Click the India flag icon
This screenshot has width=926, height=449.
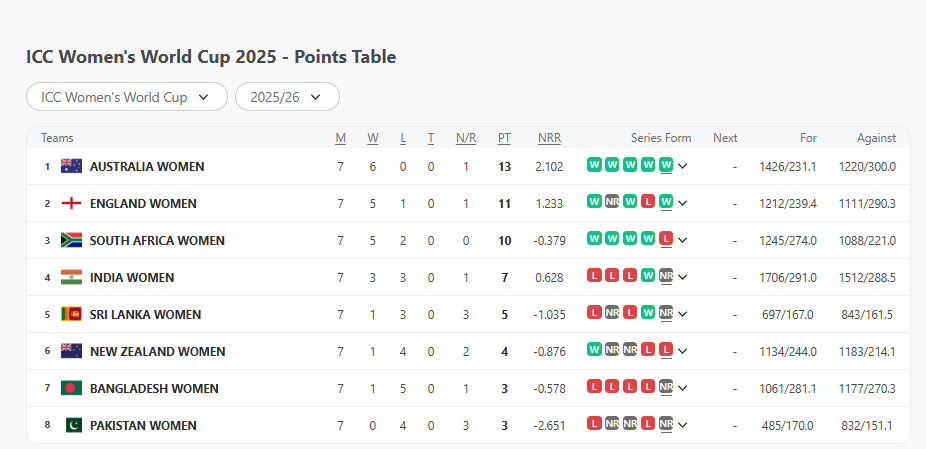coord(71,277)
